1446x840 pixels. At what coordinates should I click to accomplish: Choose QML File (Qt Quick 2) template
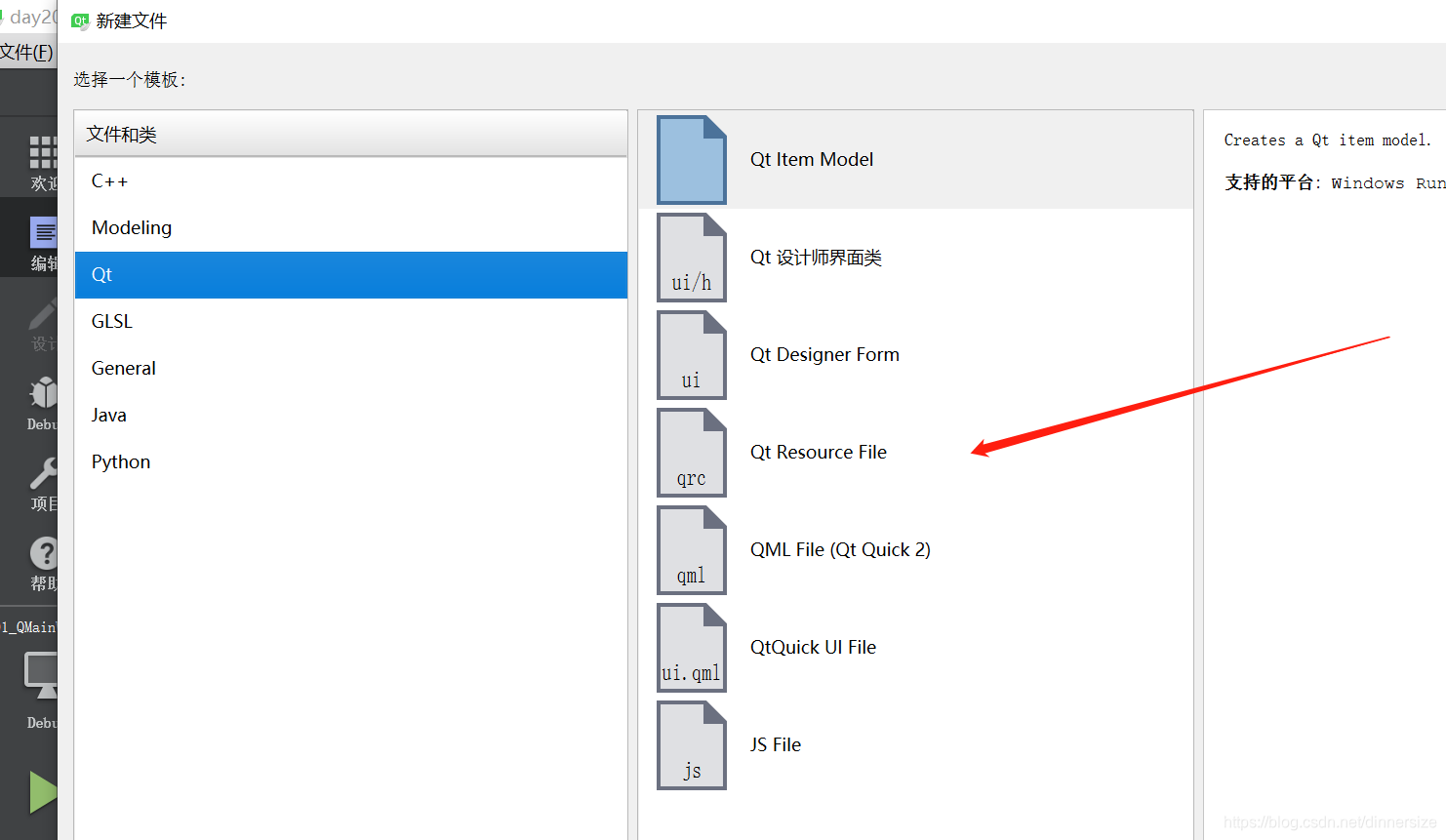[x=915, y=550]
